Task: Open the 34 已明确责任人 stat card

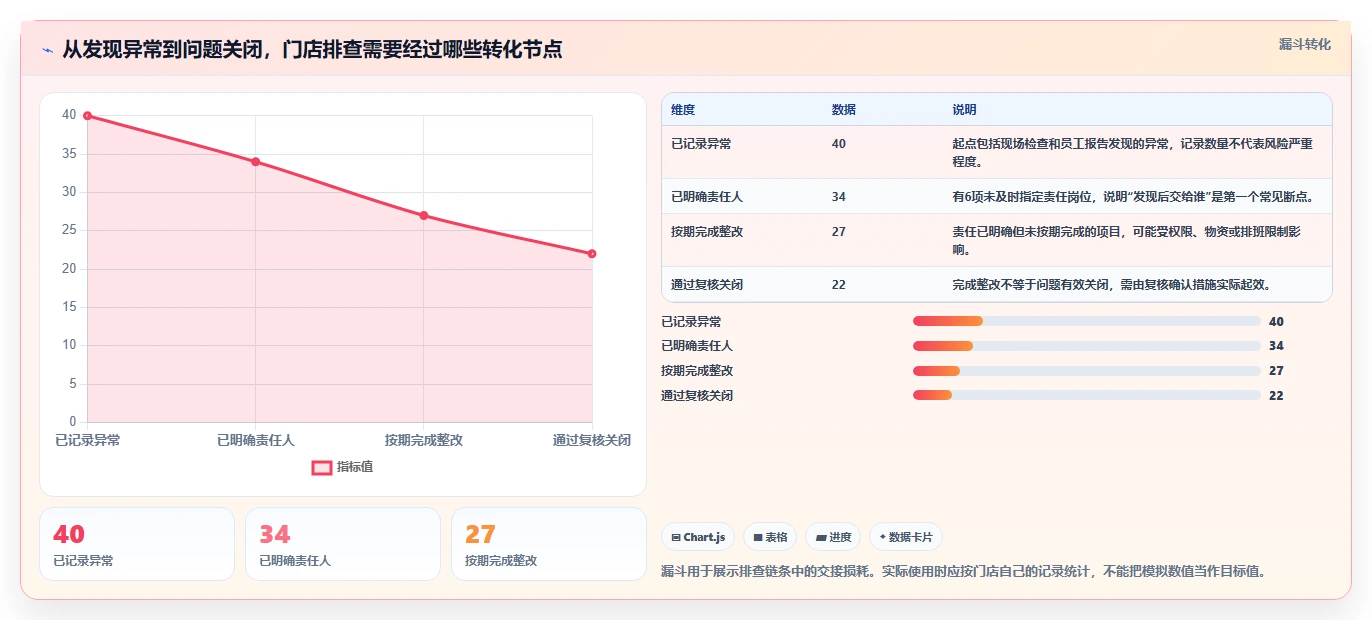Action: tap(343, 544)
